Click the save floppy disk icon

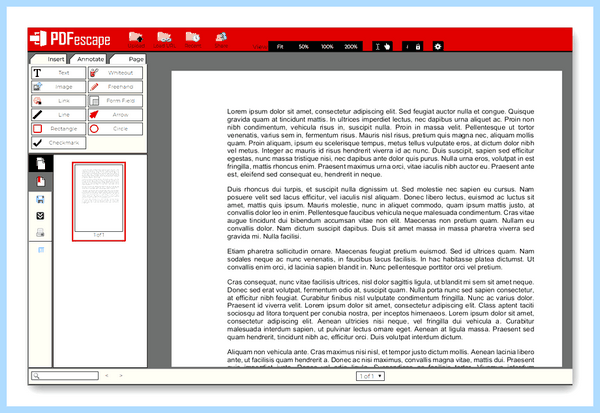pyautogui.click(x=40, y=199)
